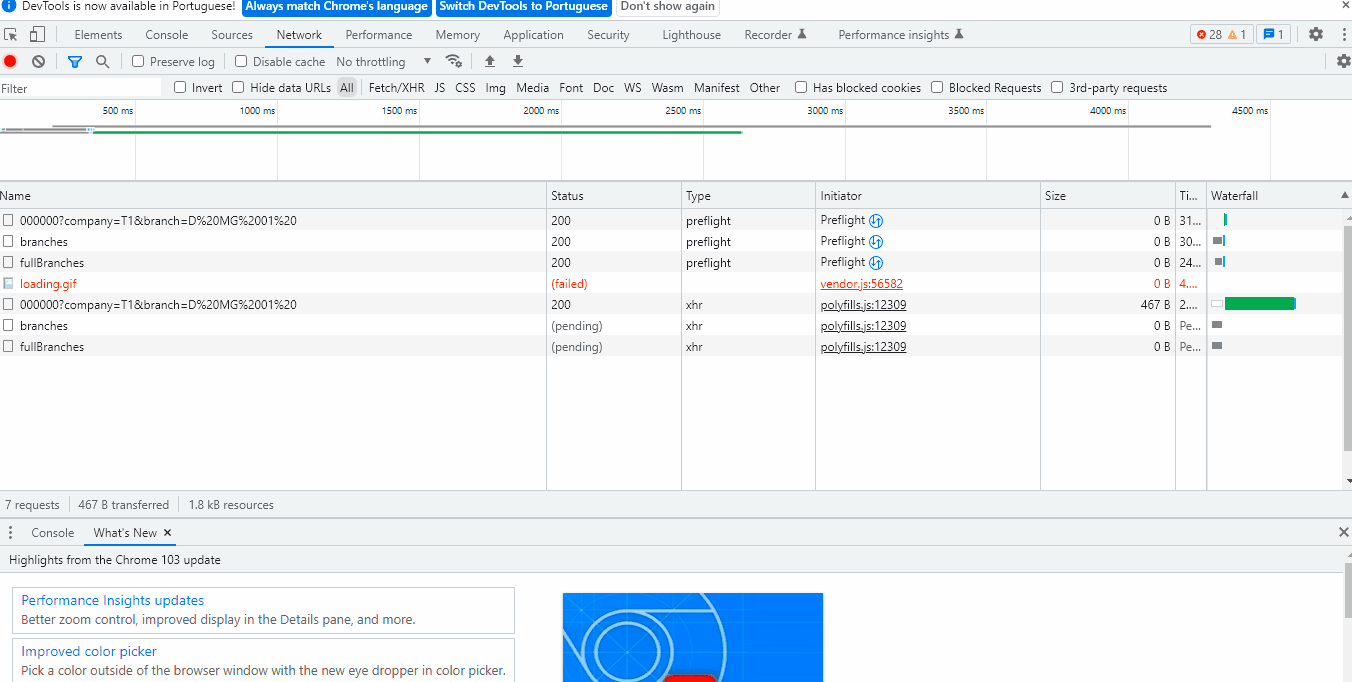Open the No throttling dropdown
The width and height of the screenshot is (1352, 682).
click(384, 61)
